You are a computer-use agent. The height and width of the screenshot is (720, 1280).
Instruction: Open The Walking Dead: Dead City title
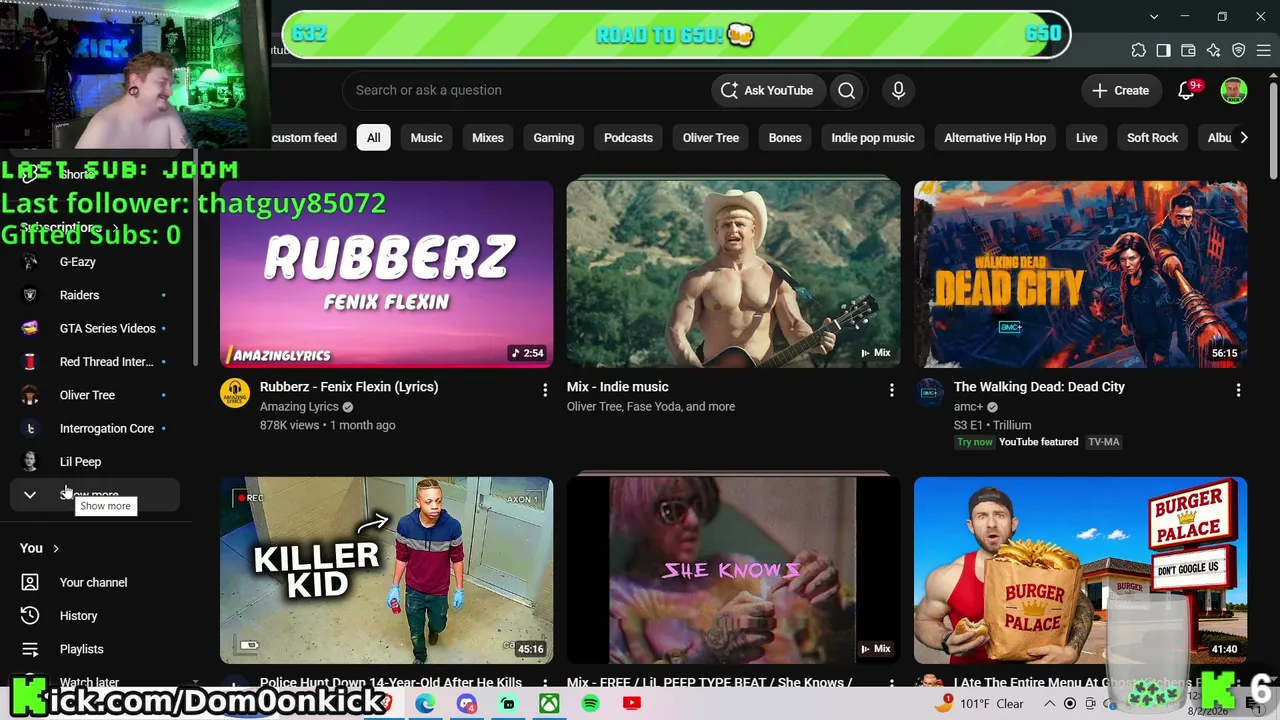click(x=1039, y=387)
